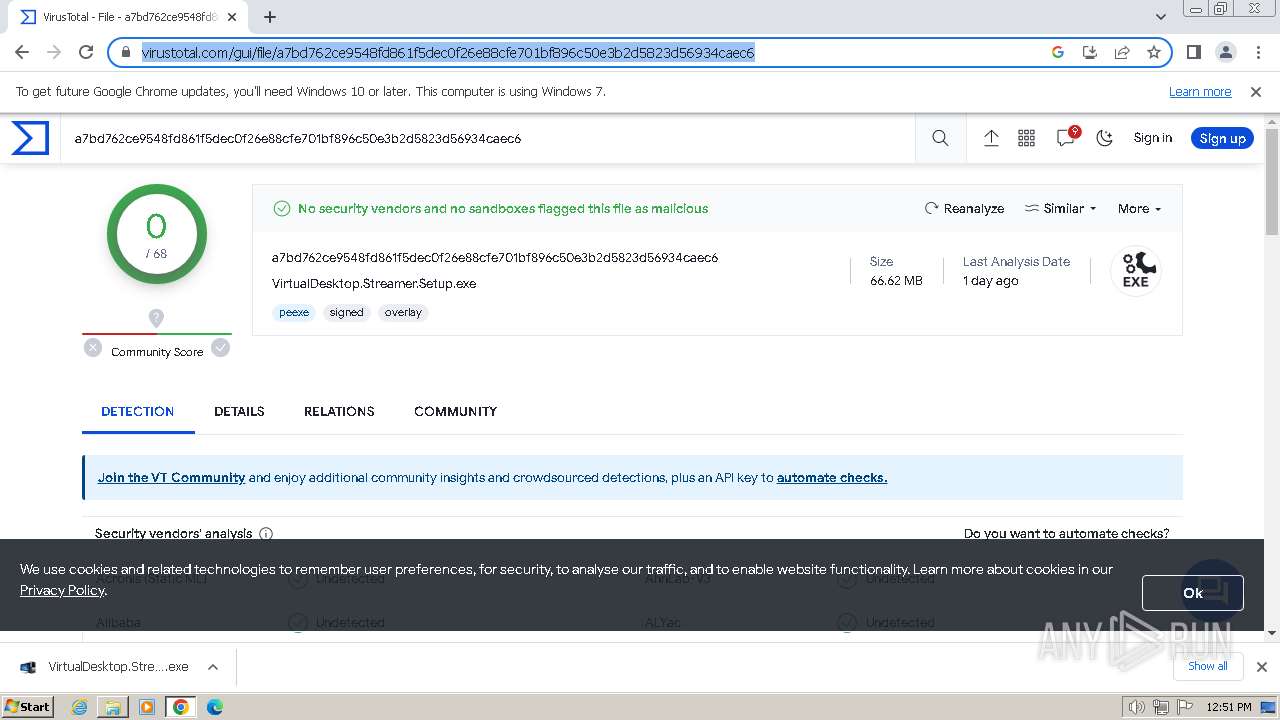This screenshot has height=720, width=1280.
Task: Open File Explorer from taskbar
Action: 113,707
